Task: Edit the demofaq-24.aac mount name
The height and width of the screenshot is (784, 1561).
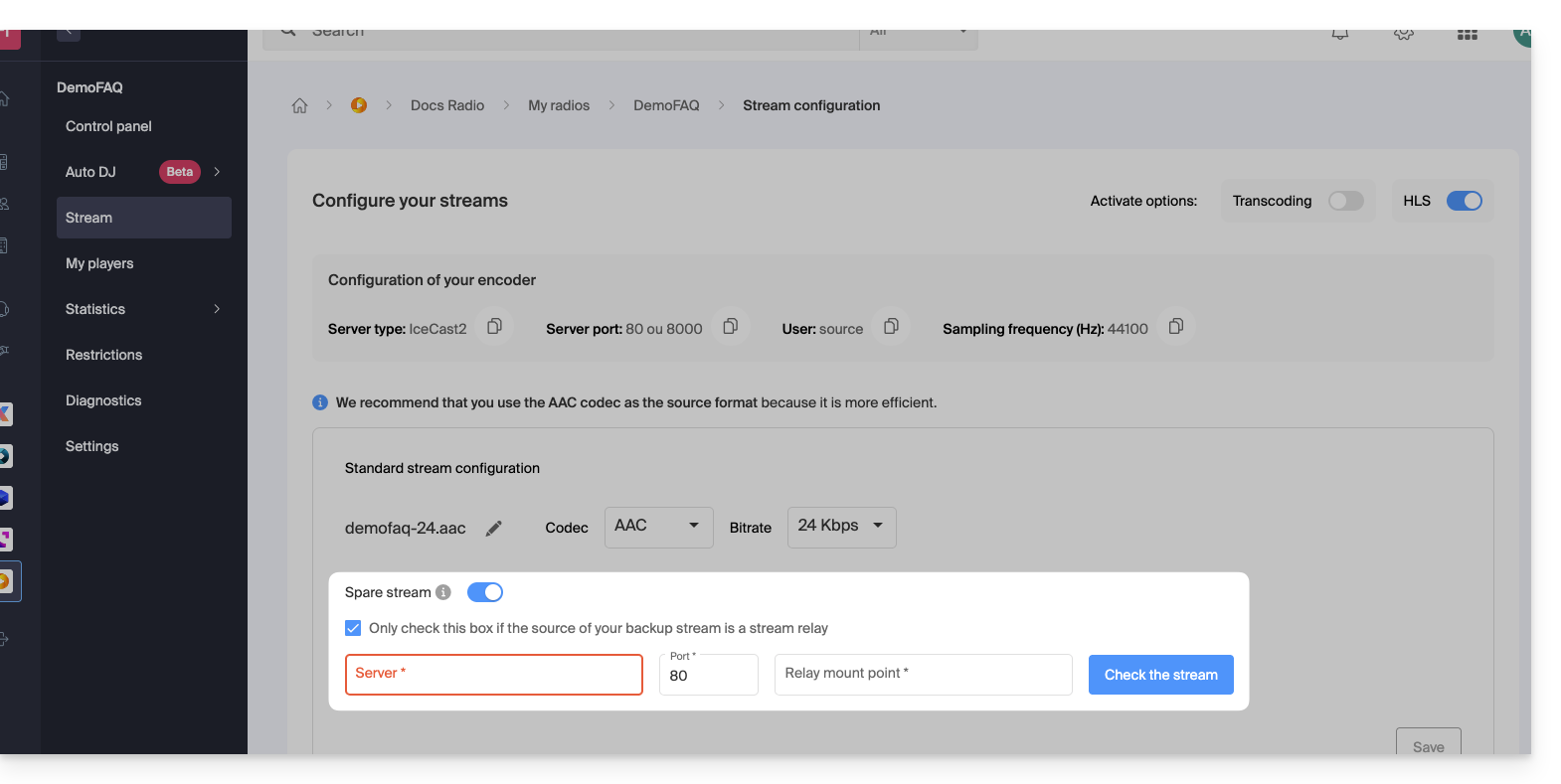Action: (494, 529)
